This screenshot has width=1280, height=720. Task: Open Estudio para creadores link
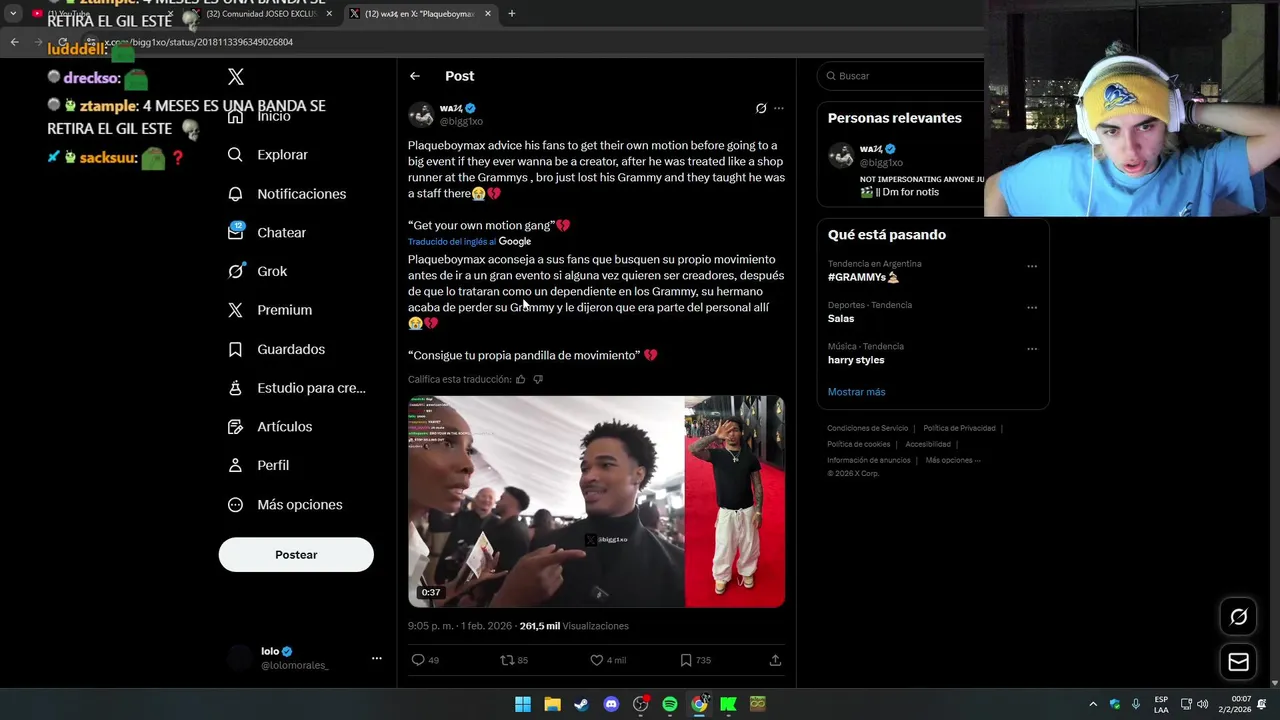[296, 388]
